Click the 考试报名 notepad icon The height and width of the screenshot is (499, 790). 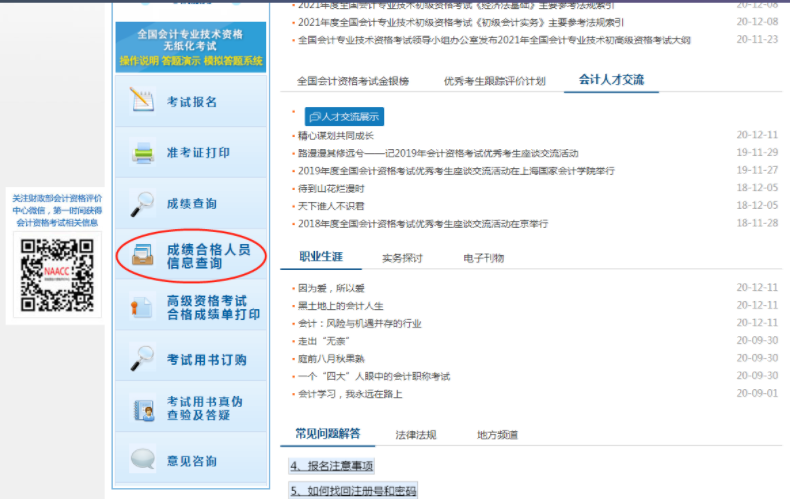[x=142, y=101]
